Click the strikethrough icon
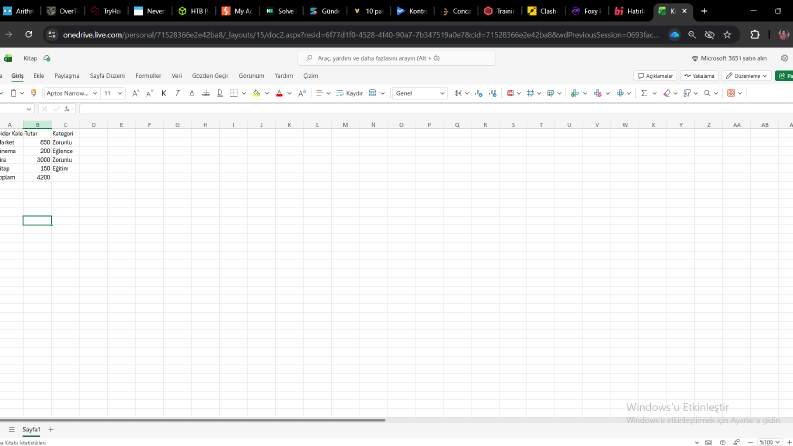The height and width of the screenshot is (446, 793). point(206,93)
